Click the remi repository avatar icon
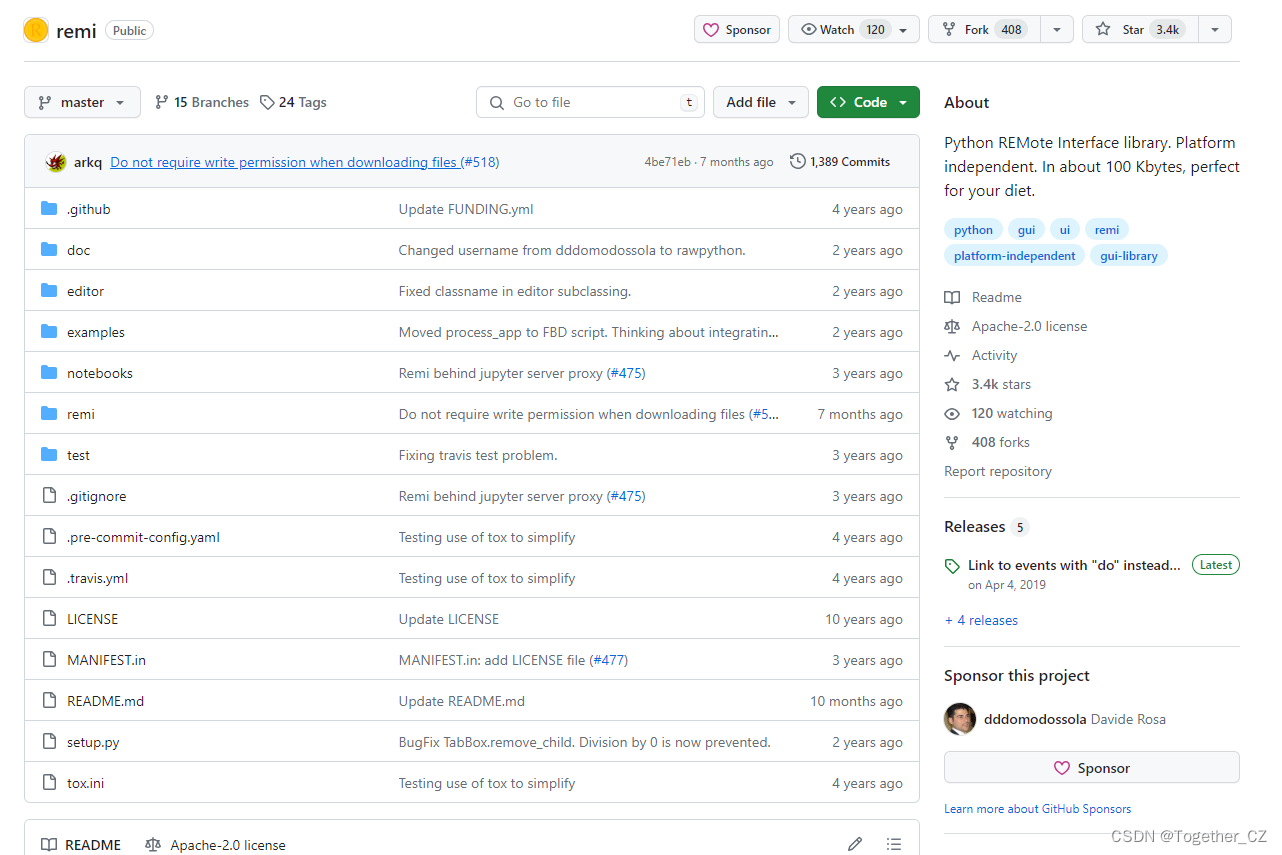The height and width of the screenshot is (855, 1282). [x=36, y=30]
